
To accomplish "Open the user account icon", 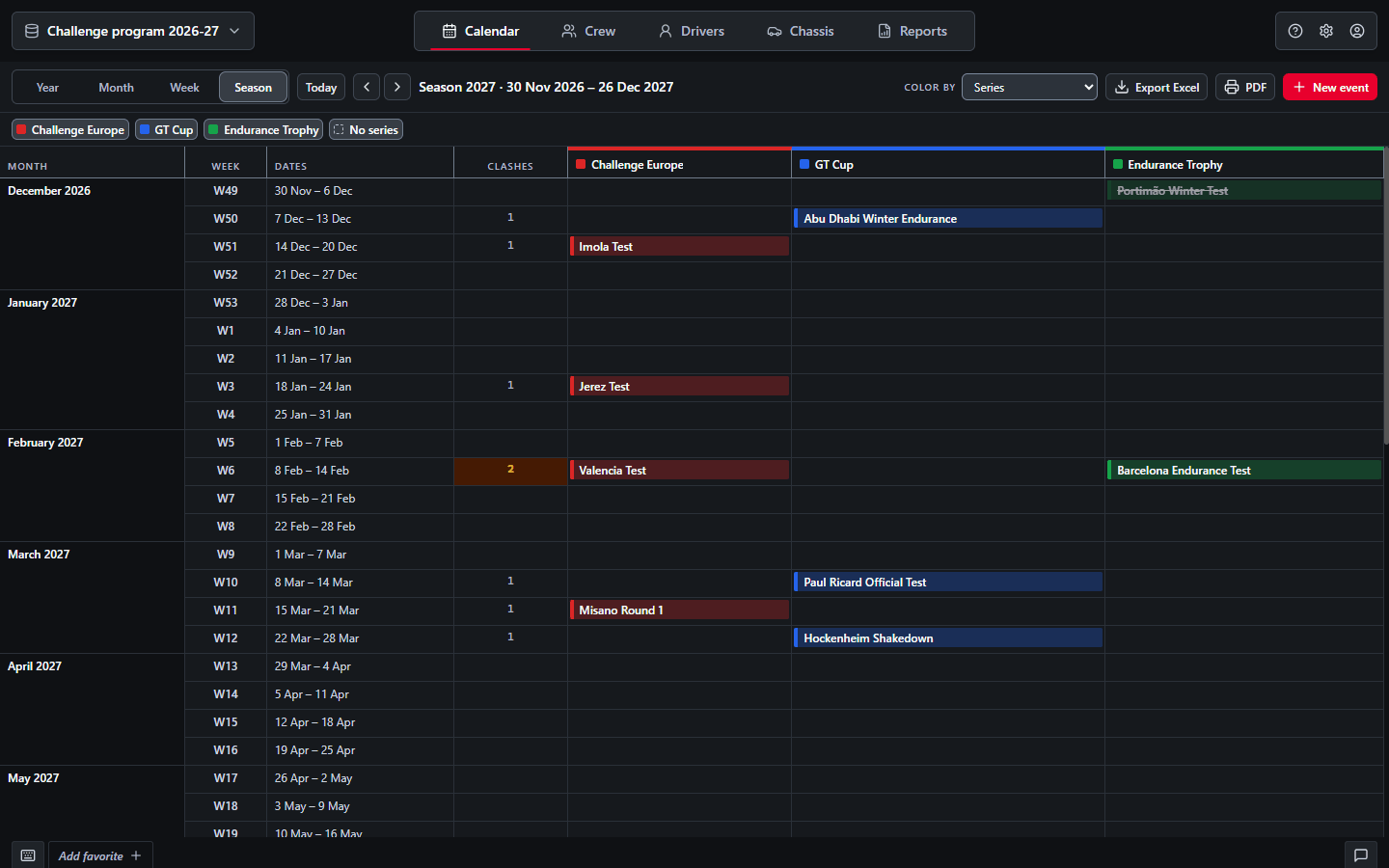I will click(1357, 31).
